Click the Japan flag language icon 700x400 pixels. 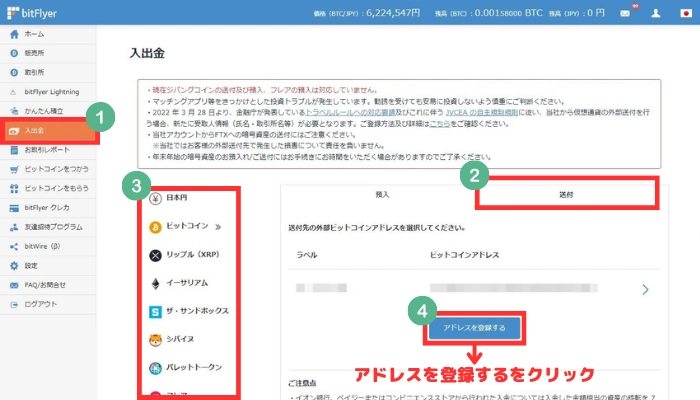[686, 13]
